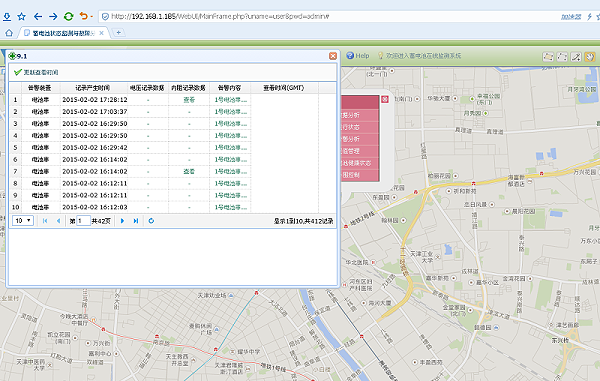Open the orange undo arrow's dropdown

click(x=92, y=16)
